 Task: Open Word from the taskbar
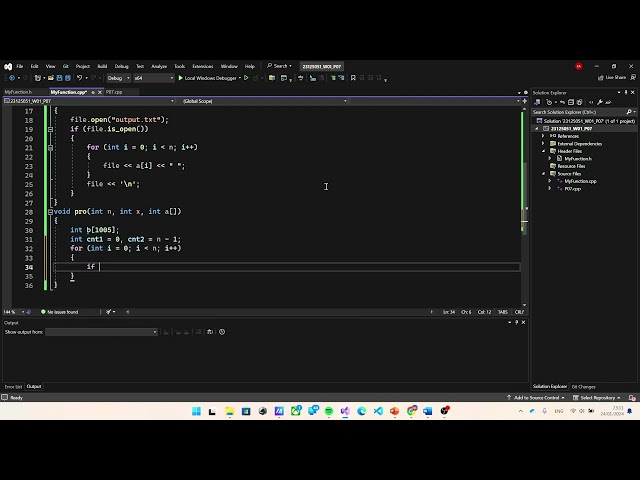[x=428, y=411]
